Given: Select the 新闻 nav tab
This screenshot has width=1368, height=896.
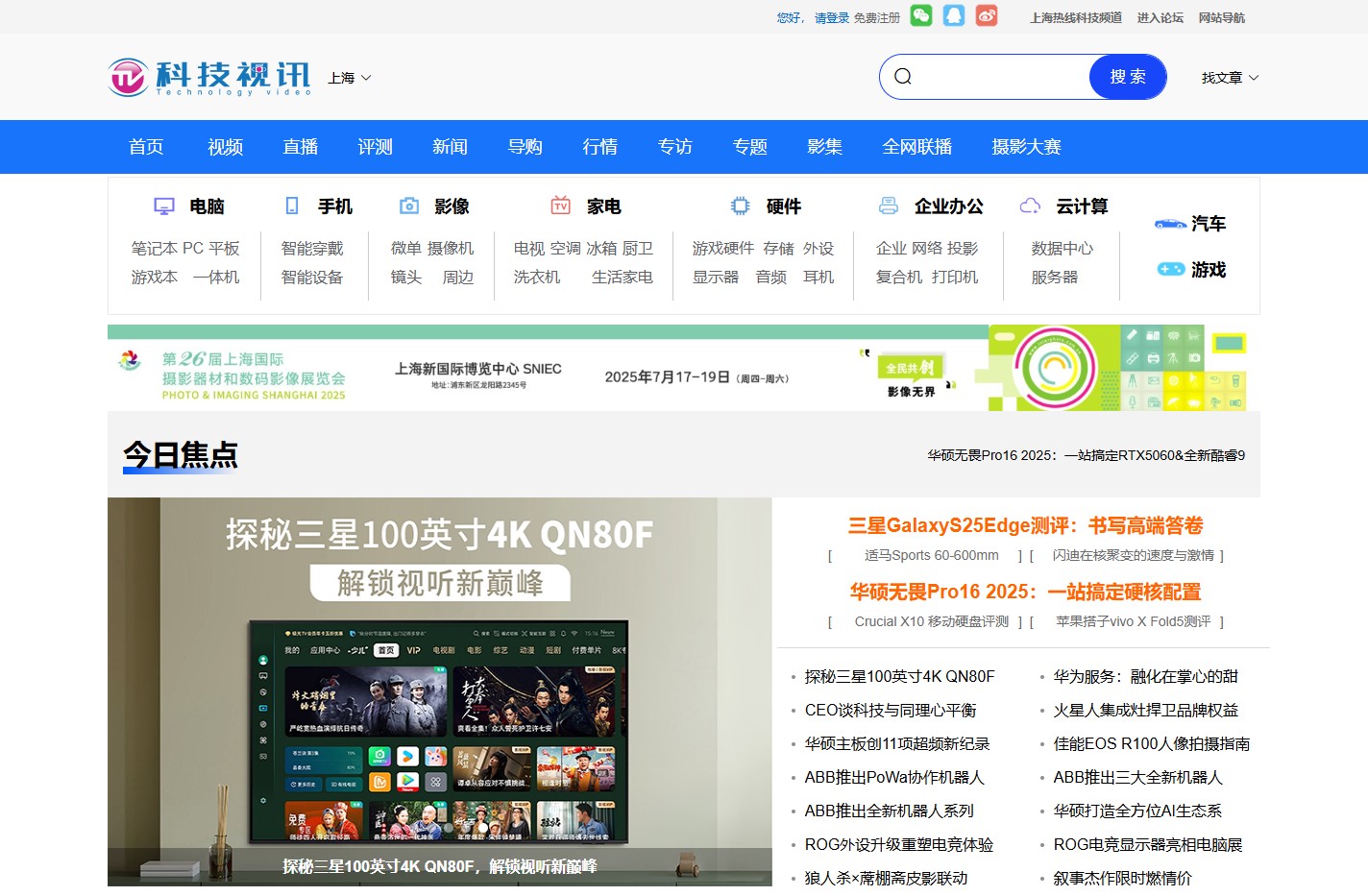Looking at the screenshot, I should point(451,147).
